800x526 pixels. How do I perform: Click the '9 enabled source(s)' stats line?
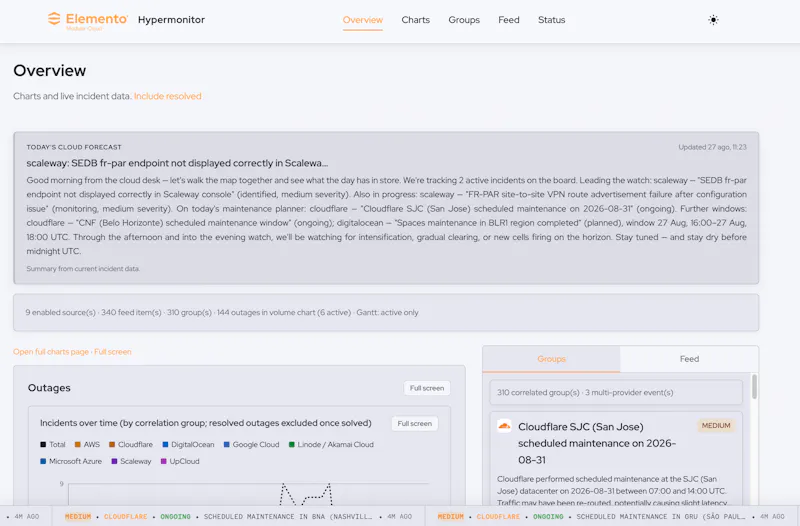coord(222,312)
